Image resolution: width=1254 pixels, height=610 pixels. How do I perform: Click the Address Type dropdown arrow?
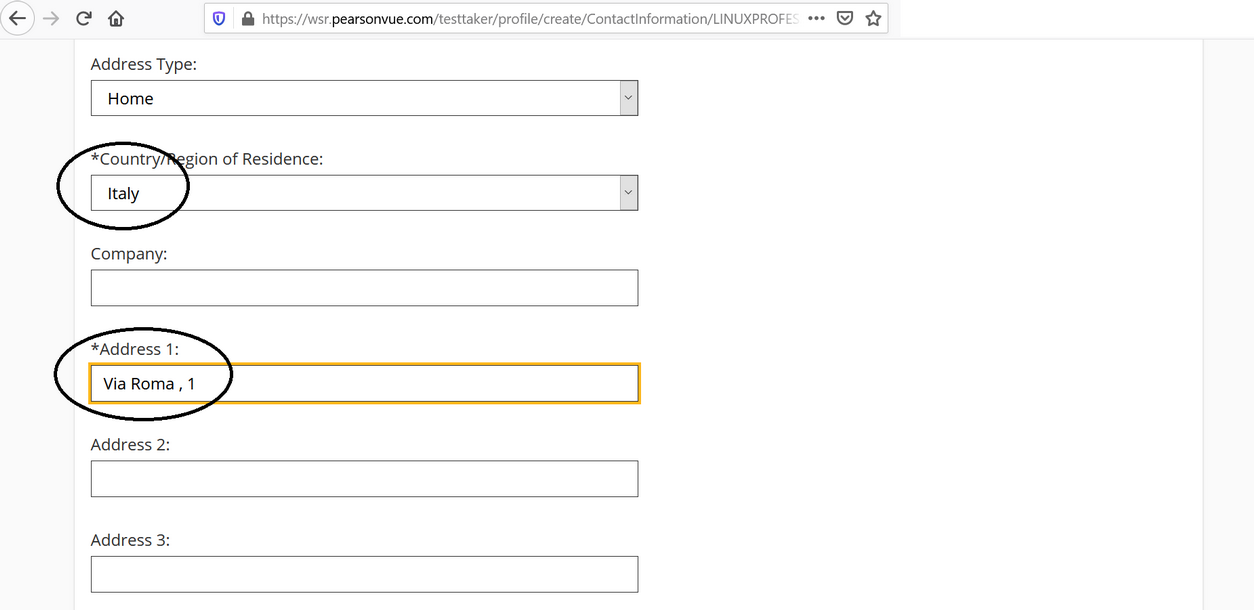[x=628, y=98]
